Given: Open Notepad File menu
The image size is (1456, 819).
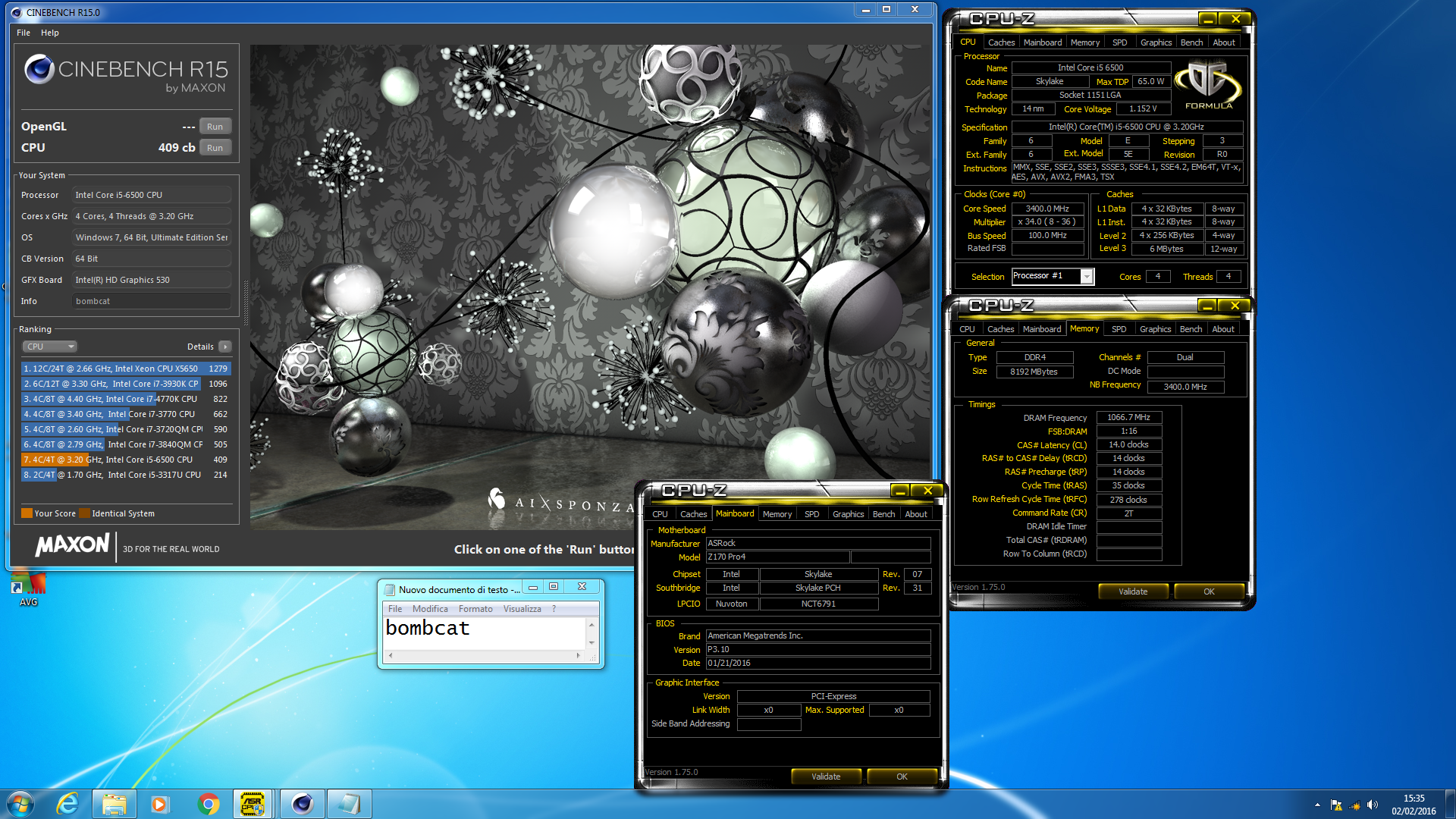Looking at the screenshot, I should [x=395, y=609].
